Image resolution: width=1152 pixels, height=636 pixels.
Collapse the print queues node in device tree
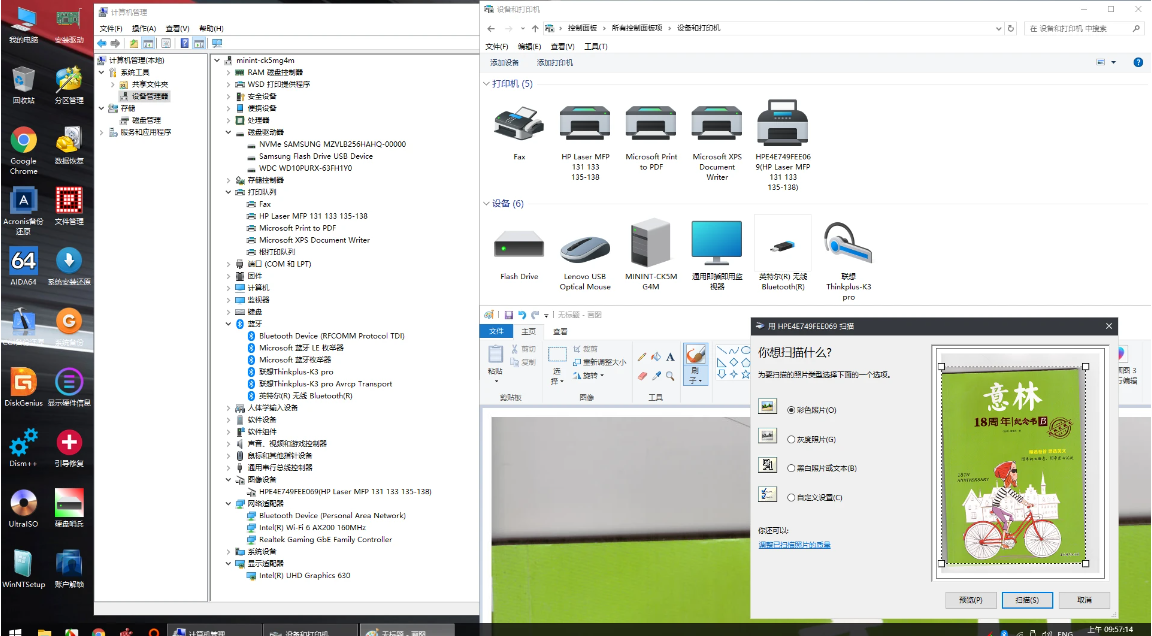(228, 192)
